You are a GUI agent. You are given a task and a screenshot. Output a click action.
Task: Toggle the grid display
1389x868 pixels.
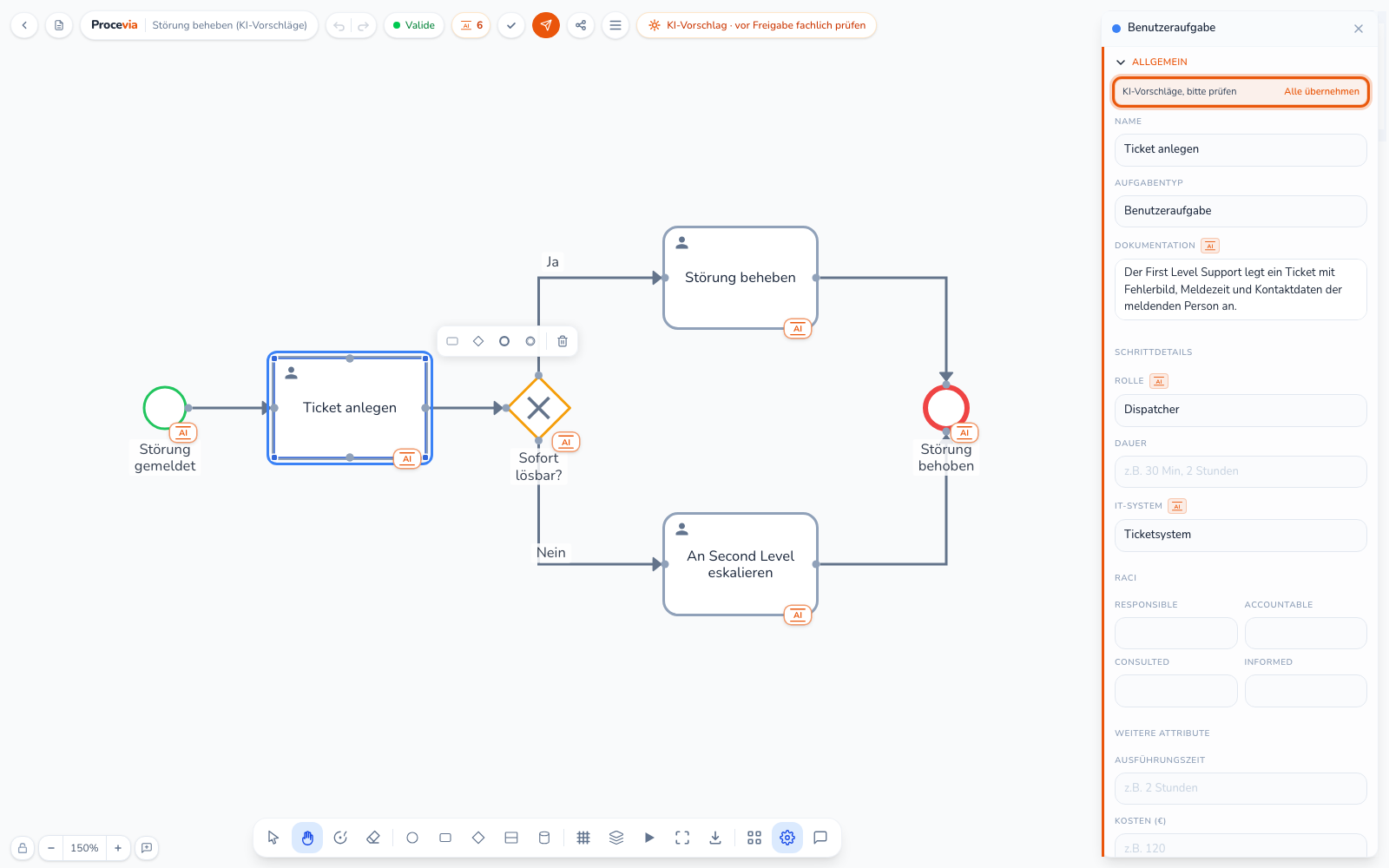click(x=583, y=838)
